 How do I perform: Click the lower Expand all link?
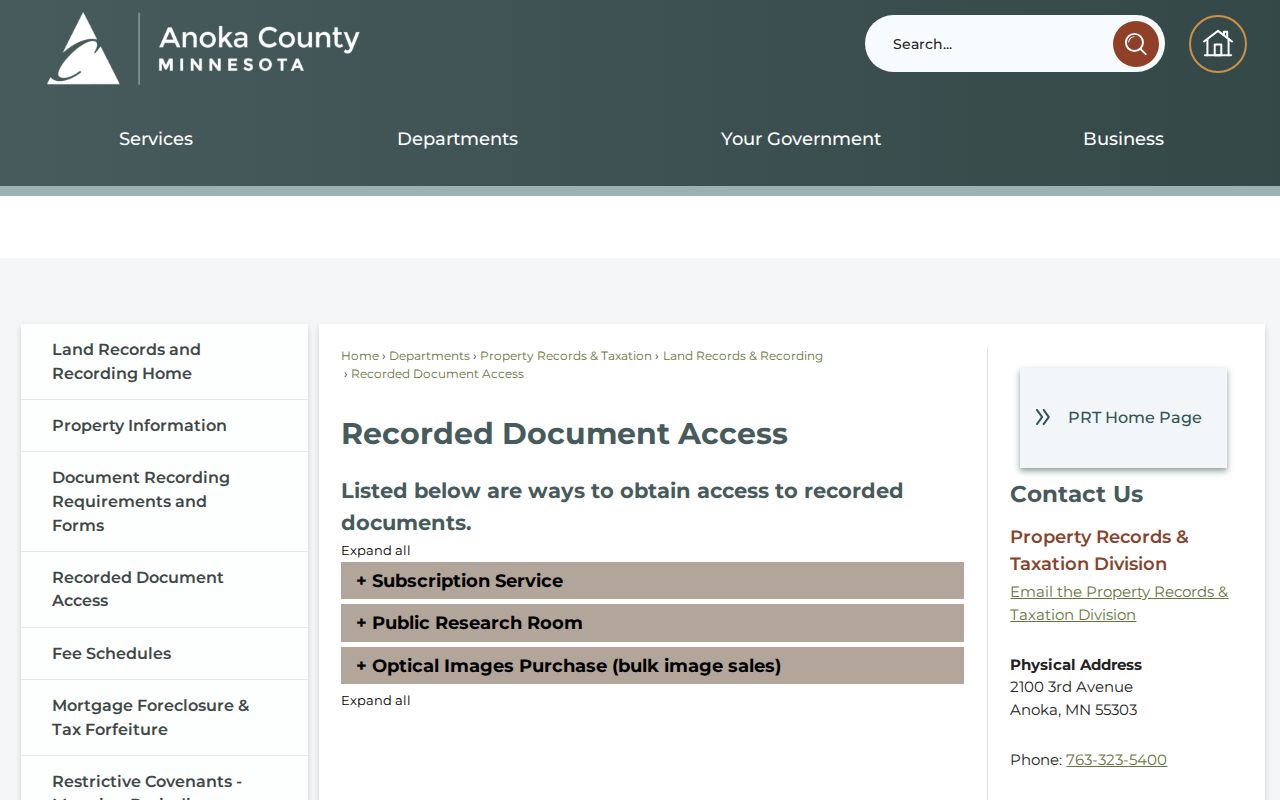(376, 701)
